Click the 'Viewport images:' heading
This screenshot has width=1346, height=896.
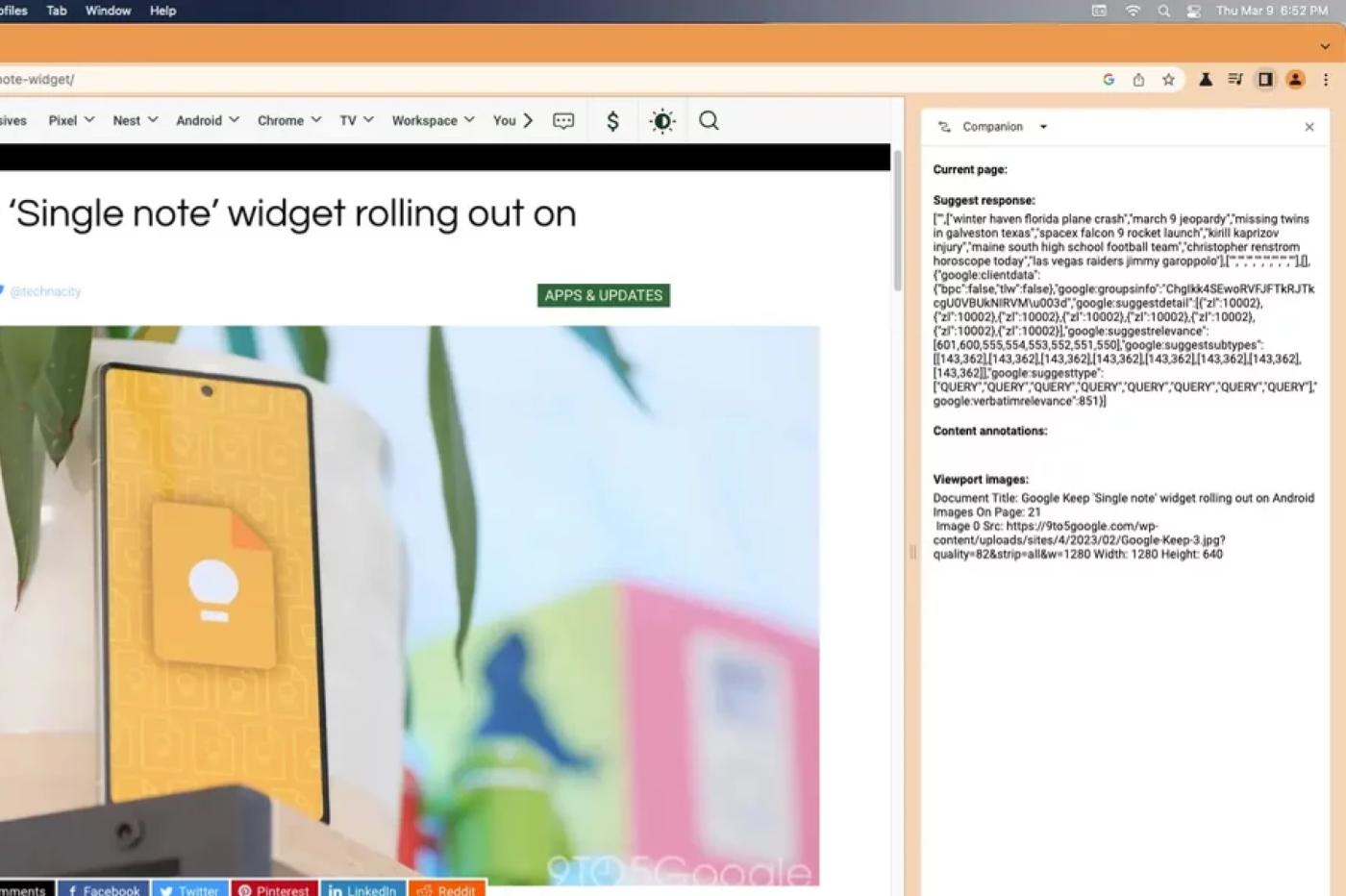[981, 480]
